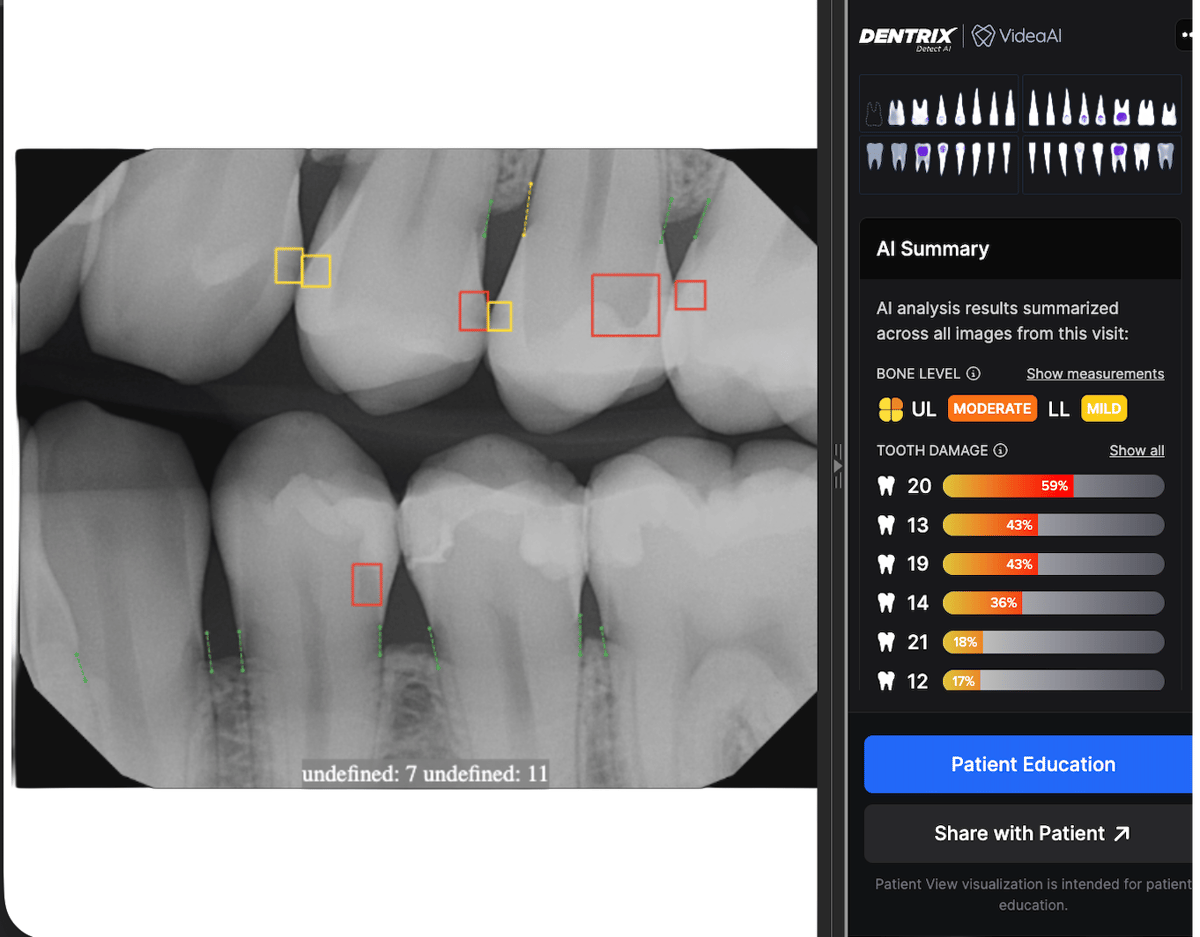1200x937 pixels.
Task: Select the red detection box on the lower tooth
Action: 367,584
